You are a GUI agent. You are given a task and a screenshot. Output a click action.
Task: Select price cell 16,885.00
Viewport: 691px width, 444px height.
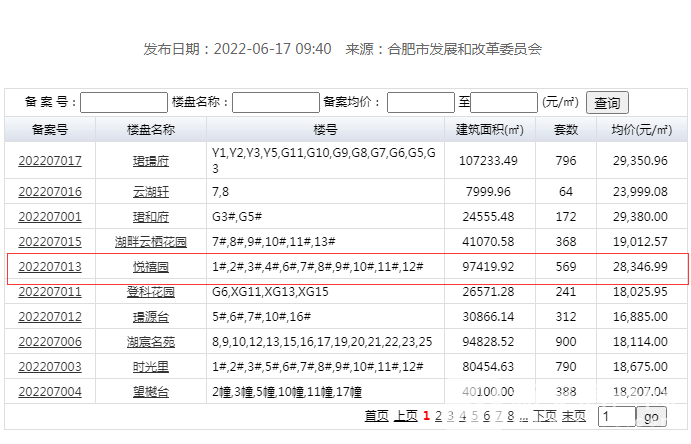coord(640,317)
